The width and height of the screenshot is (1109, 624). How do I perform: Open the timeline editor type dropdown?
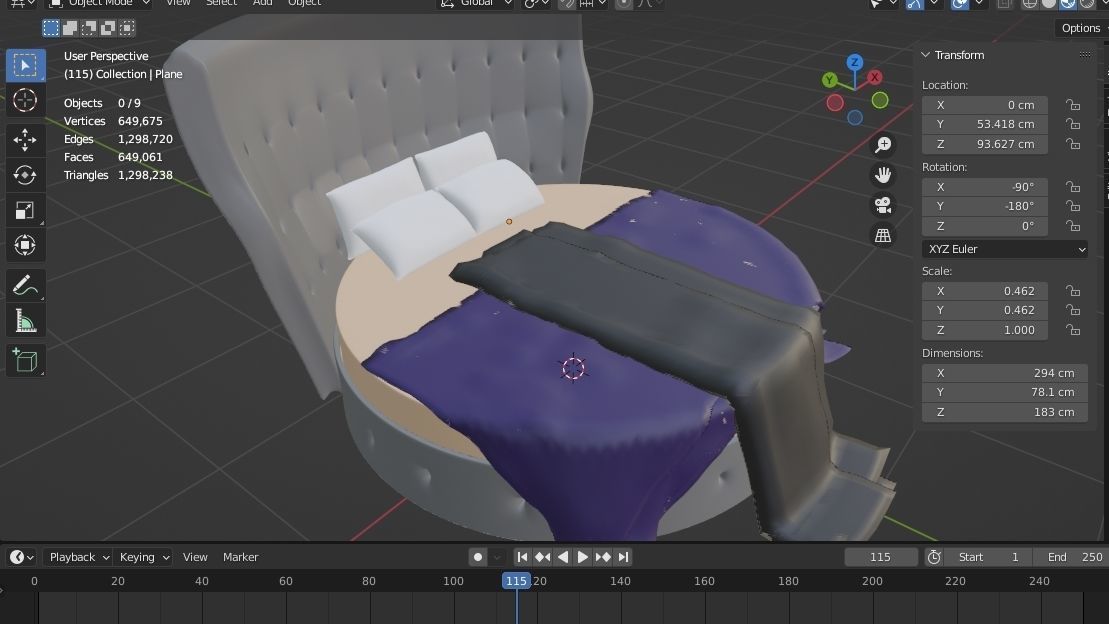[22, 557]
